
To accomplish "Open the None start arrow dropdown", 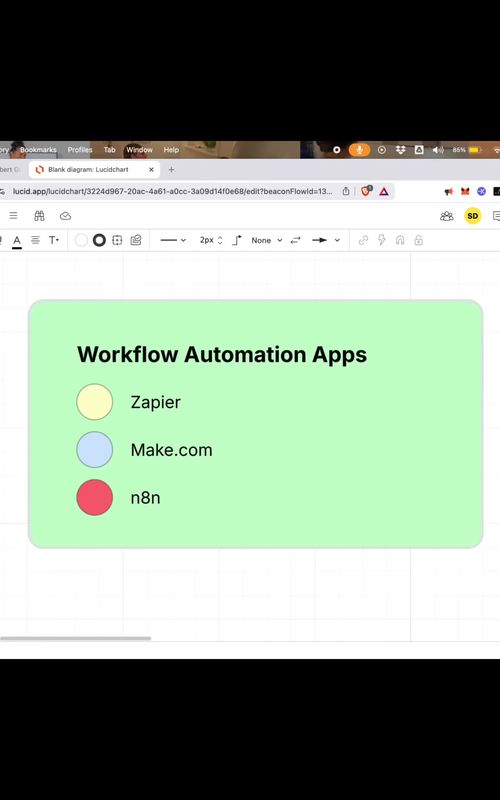I will [266, 240].
